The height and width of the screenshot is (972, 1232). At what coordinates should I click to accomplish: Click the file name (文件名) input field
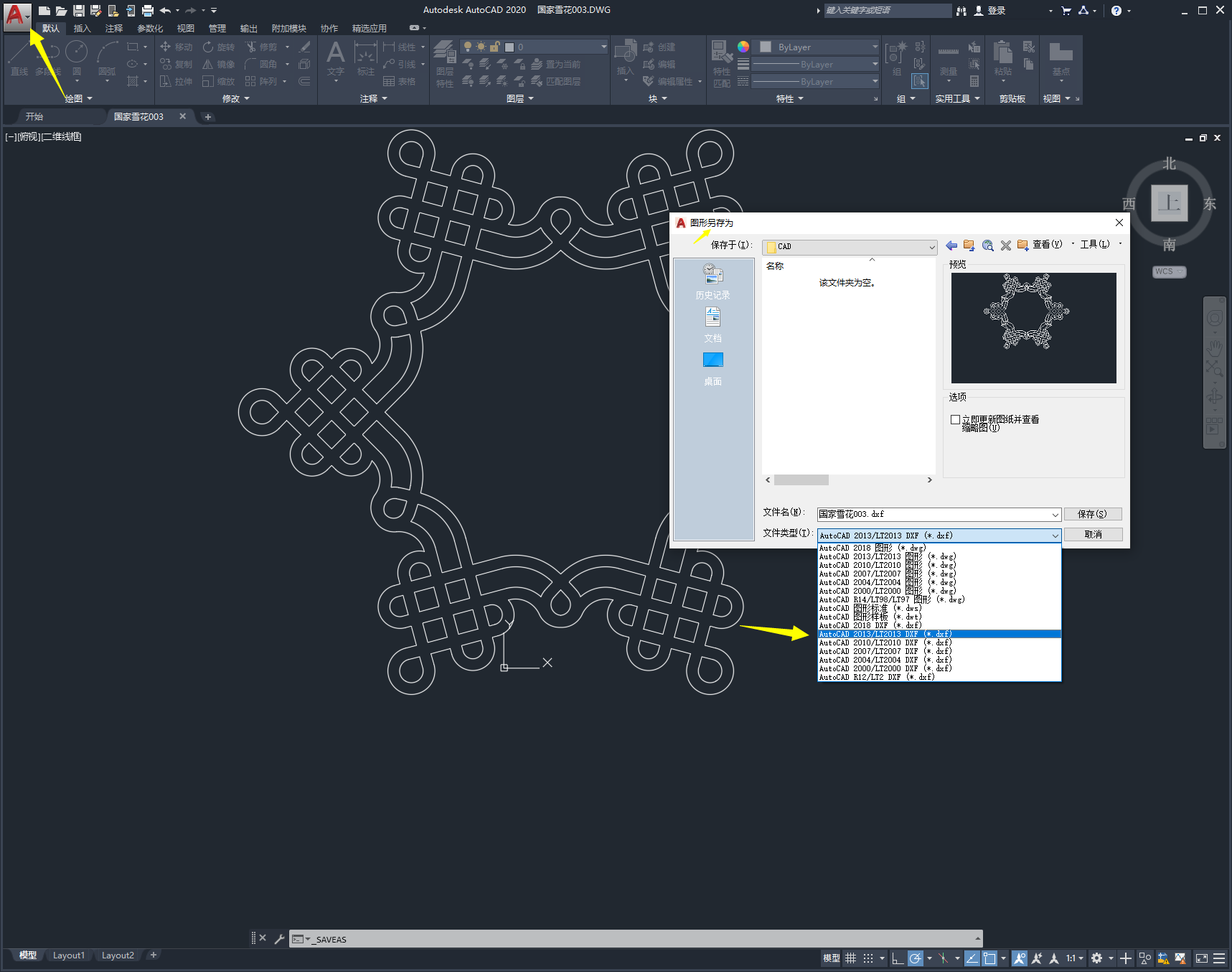[933, 515]
